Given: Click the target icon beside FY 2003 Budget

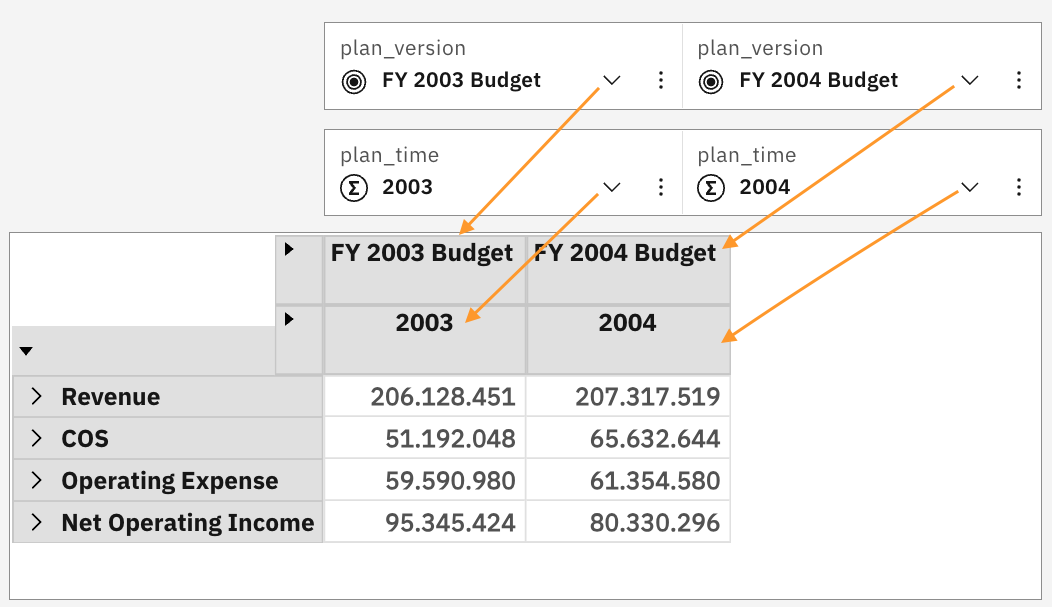Looking at the screenshot, I should 353,81.
